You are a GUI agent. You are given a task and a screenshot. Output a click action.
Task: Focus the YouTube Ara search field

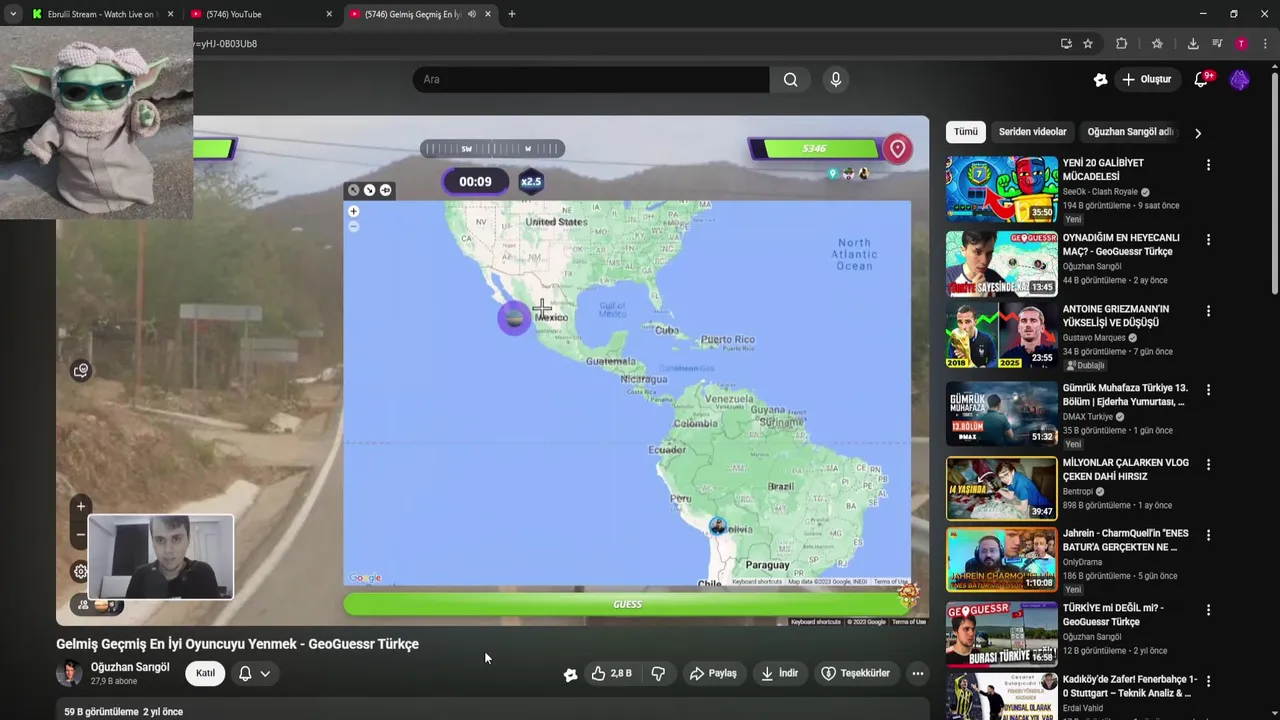(591, 80)
